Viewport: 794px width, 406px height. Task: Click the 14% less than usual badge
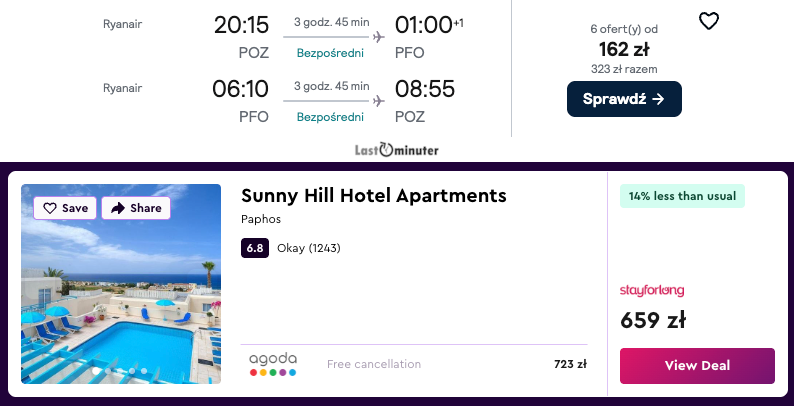[x=682, y=196]
